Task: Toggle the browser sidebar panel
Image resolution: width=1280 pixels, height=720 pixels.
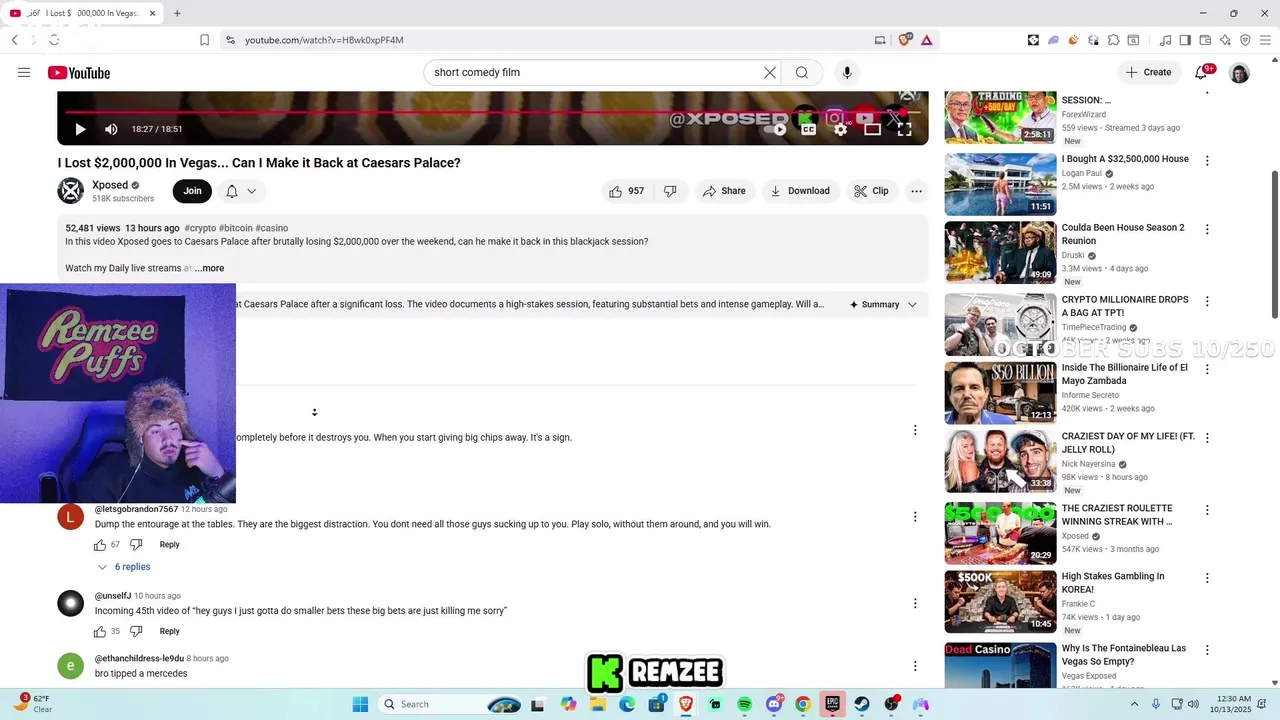Action: 1185,40
